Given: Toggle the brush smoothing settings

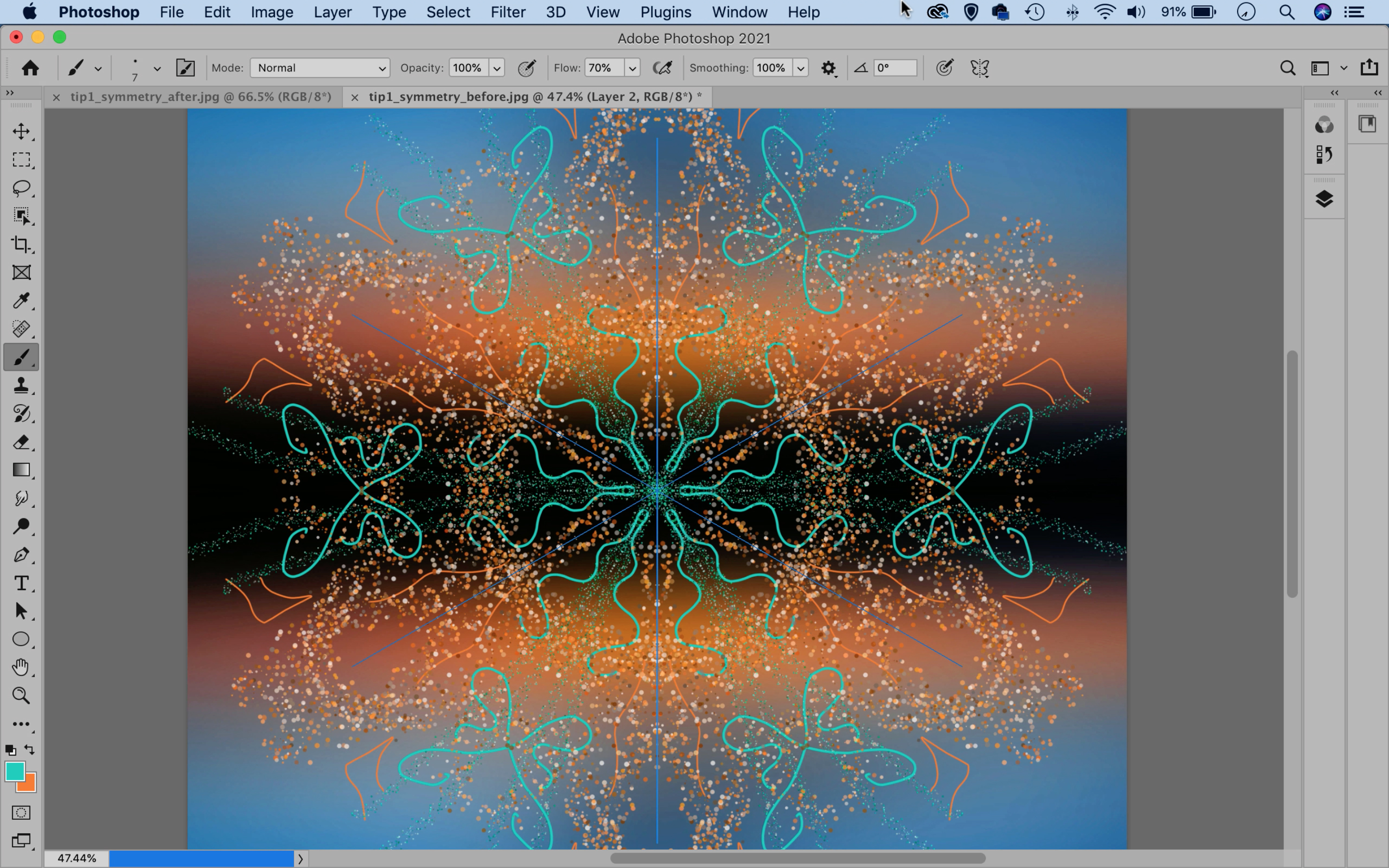Looking at the screenshot, I should pos(828,68).
